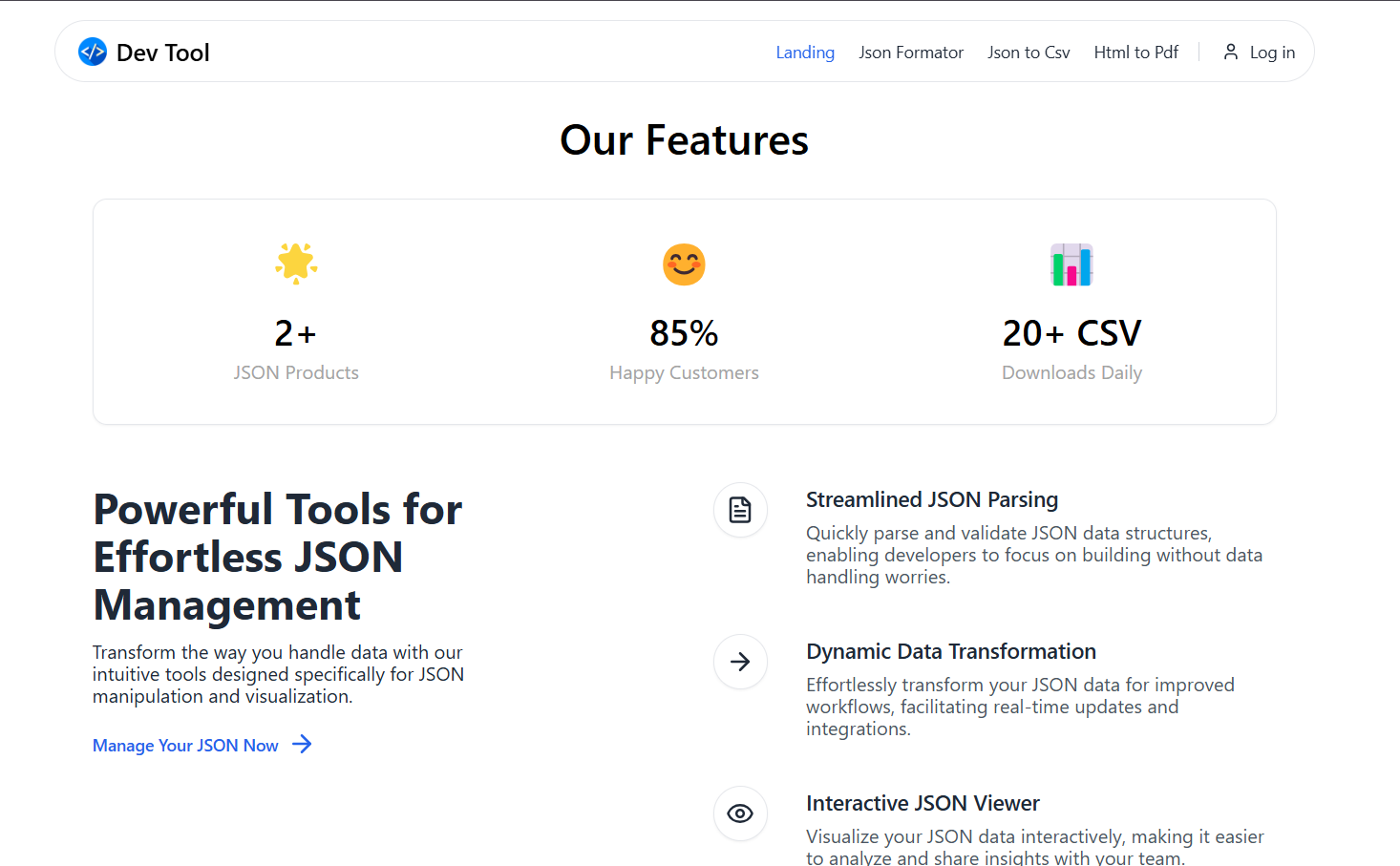This screenshot has height=866, width=1400.
Task: Click the 2+ statistic value
Action: coord(296,333)
